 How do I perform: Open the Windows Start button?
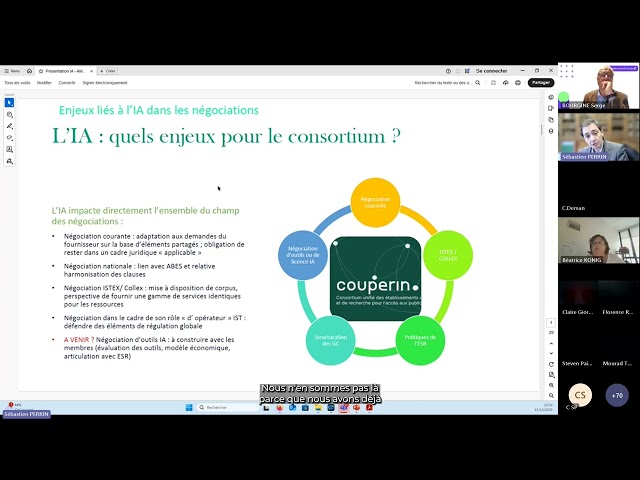tap(189, 407)
